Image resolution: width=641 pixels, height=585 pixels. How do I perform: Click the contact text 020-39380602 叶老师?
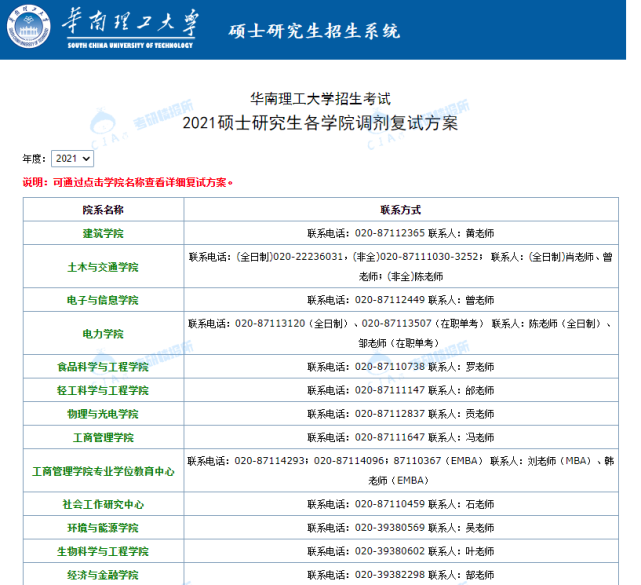pyautogui.click(x=401, y=551)
